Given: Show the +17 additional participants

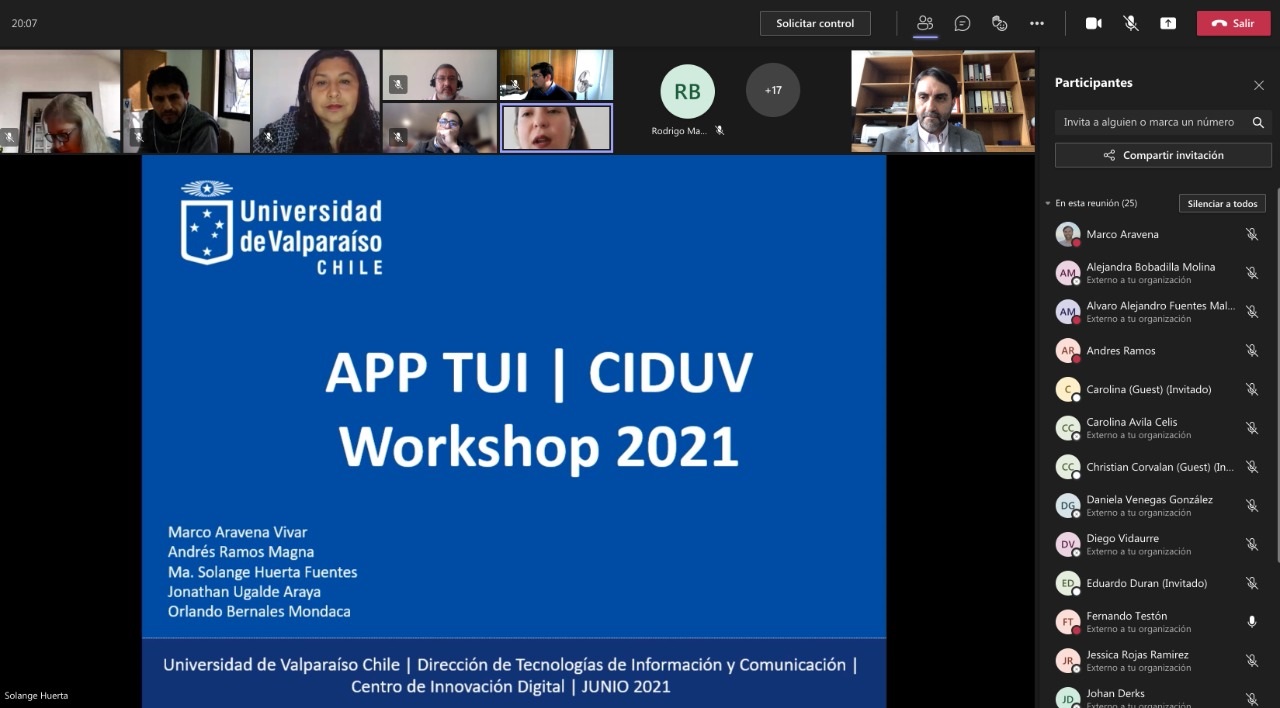Looking at the screenshot, I should click(773, 90).
